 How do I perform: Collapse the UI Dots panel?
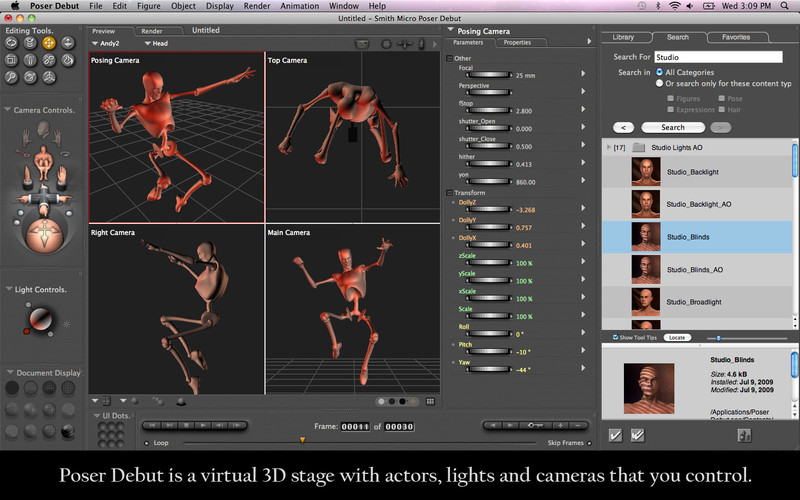tap(96, 415)
